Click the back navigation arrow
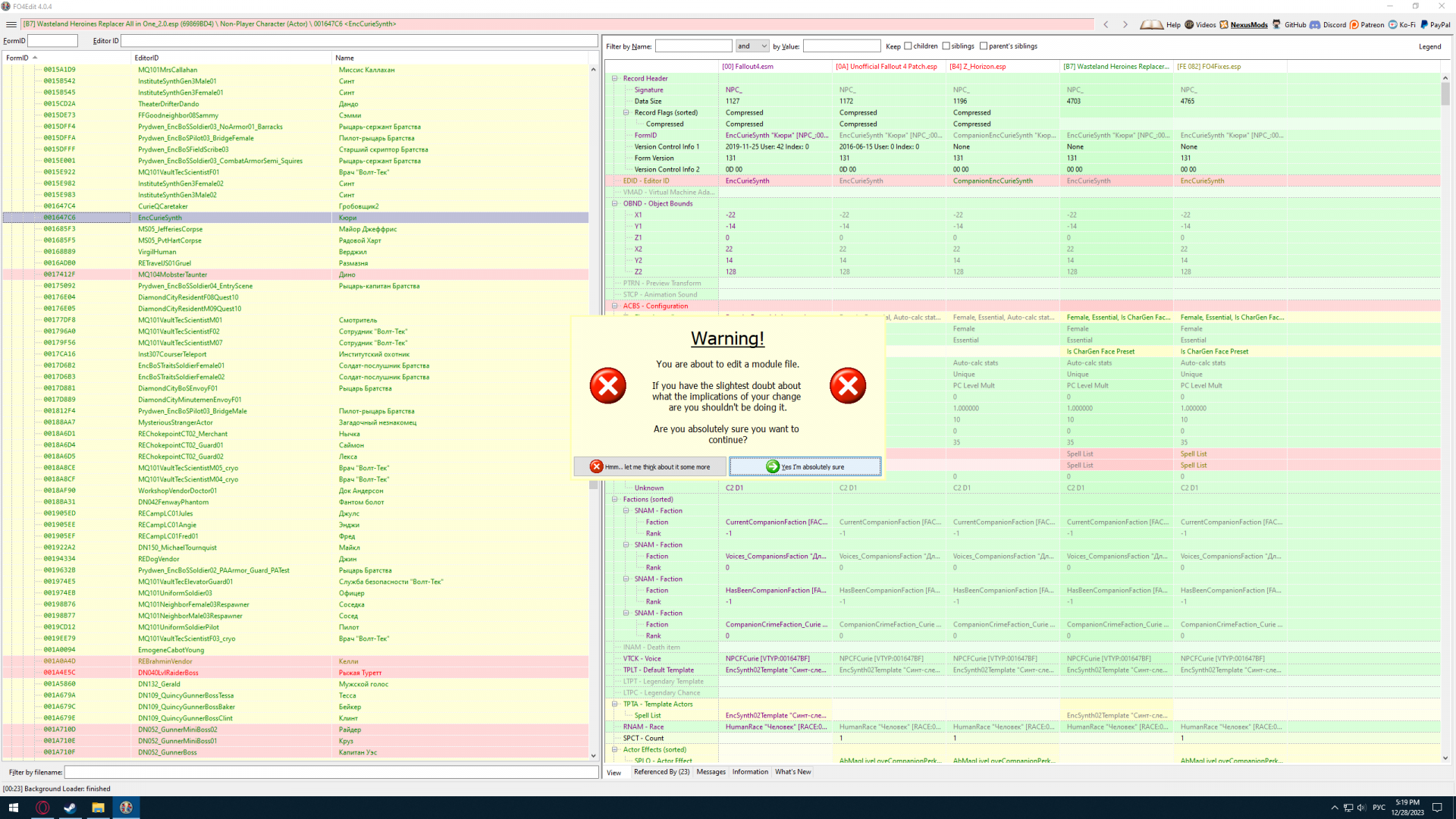This screenshot has height=819, width=1456. tap(1106, 24)
